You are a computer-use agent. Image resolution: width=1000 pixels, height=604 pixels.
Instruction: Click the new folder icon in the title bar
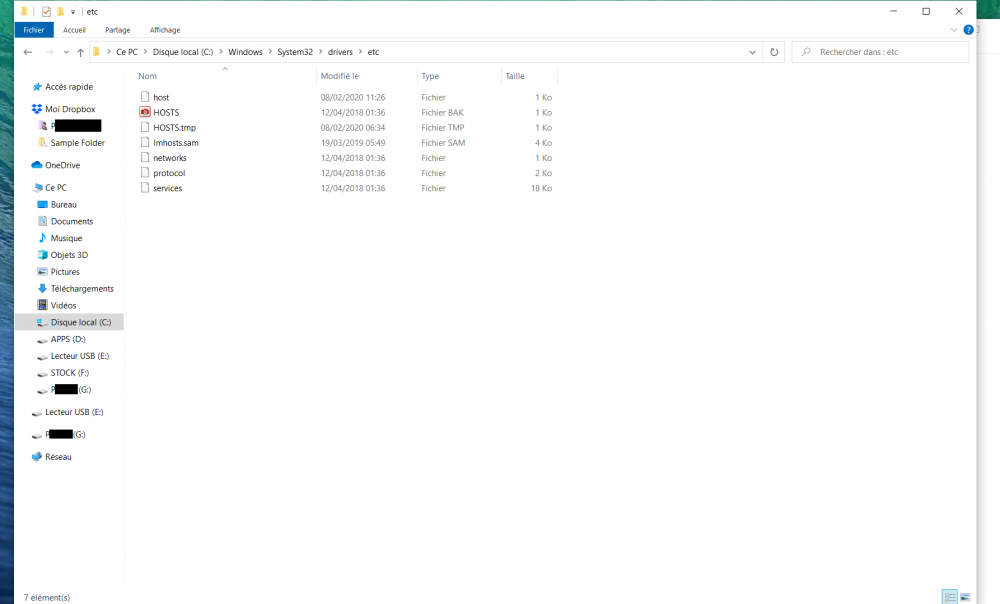[x=60, y=11]
